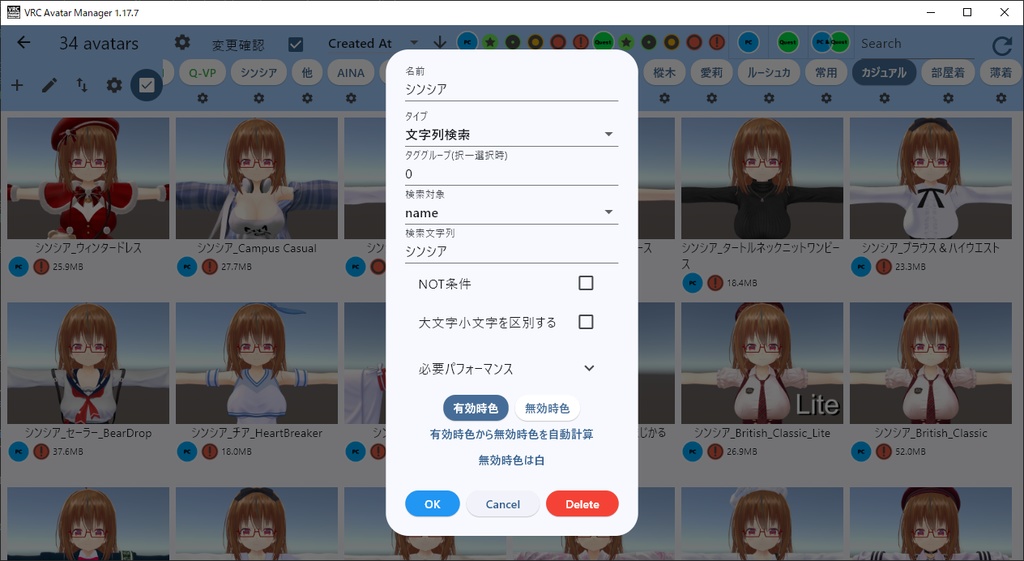Viewport: 1024px width, 561px height.
Task: Go back using the left arrow
Action: coord(24,42)
